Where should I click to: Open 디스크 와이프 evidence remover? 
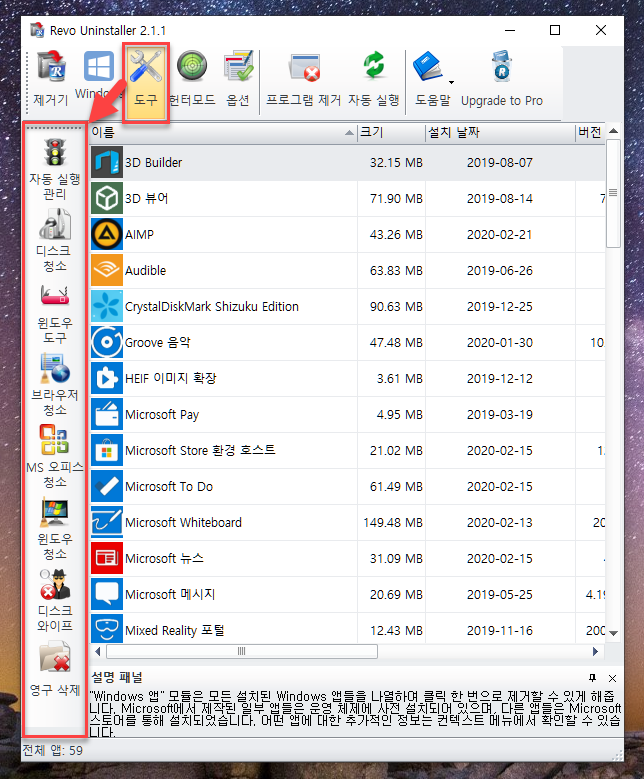coord(55,600)
